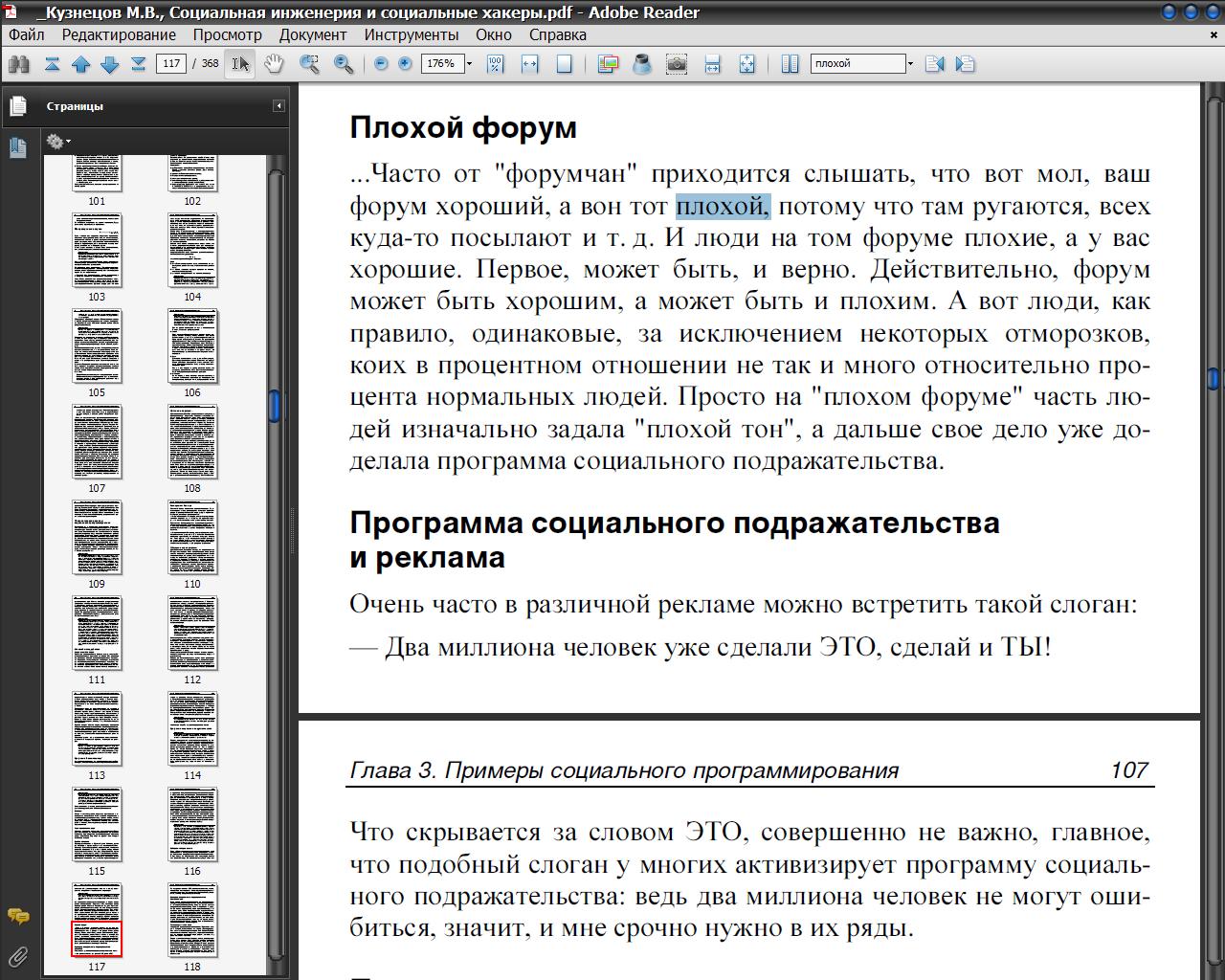Toggle the Pages panel sidebar button
Screen dimensions: 1225x980
tap(17, 106)
